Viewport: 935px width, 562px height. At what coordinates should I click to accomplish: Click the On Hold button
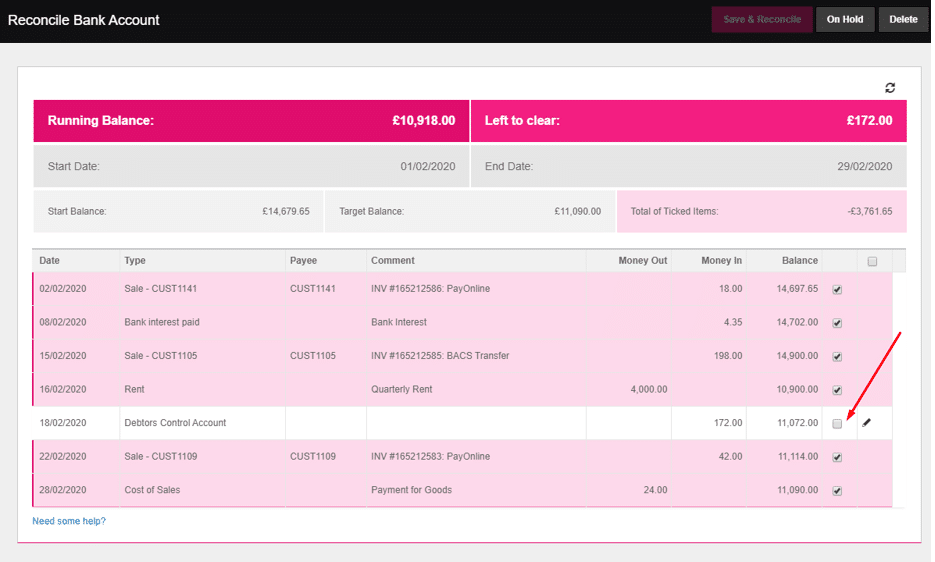point(845,19)
